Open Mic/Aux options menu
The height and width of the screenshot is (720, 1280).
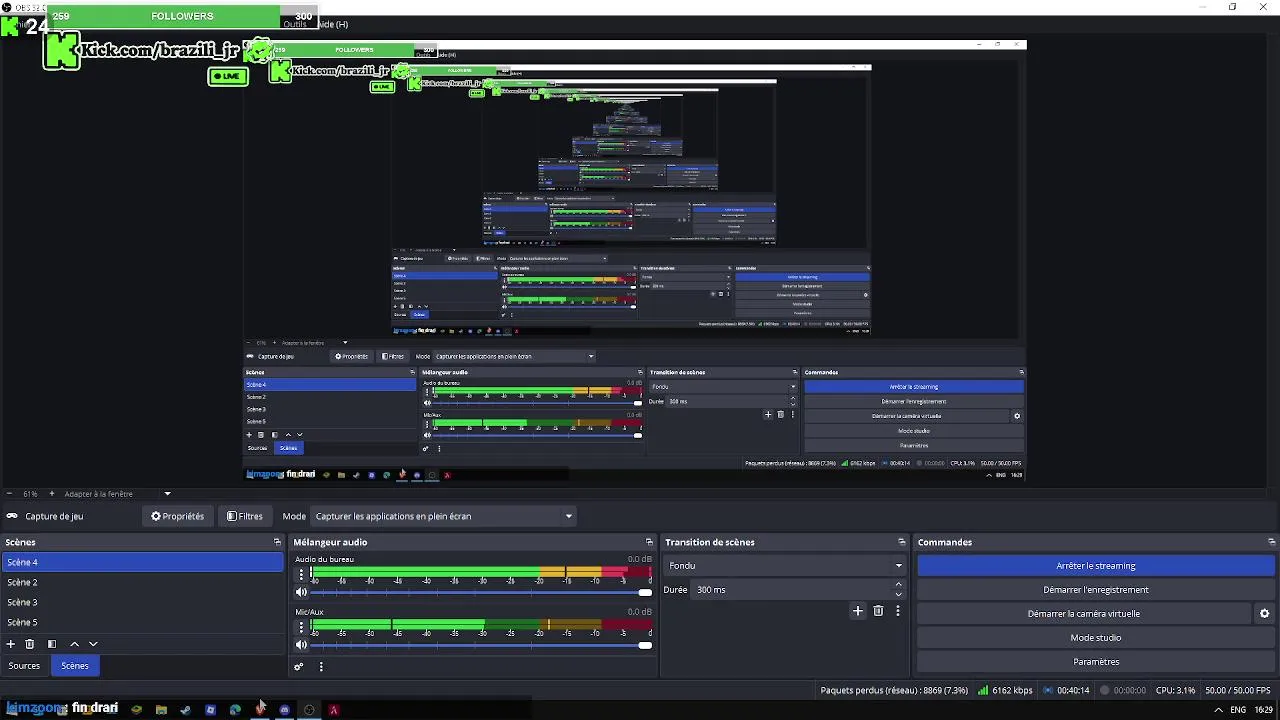click(x=301, y=627)
